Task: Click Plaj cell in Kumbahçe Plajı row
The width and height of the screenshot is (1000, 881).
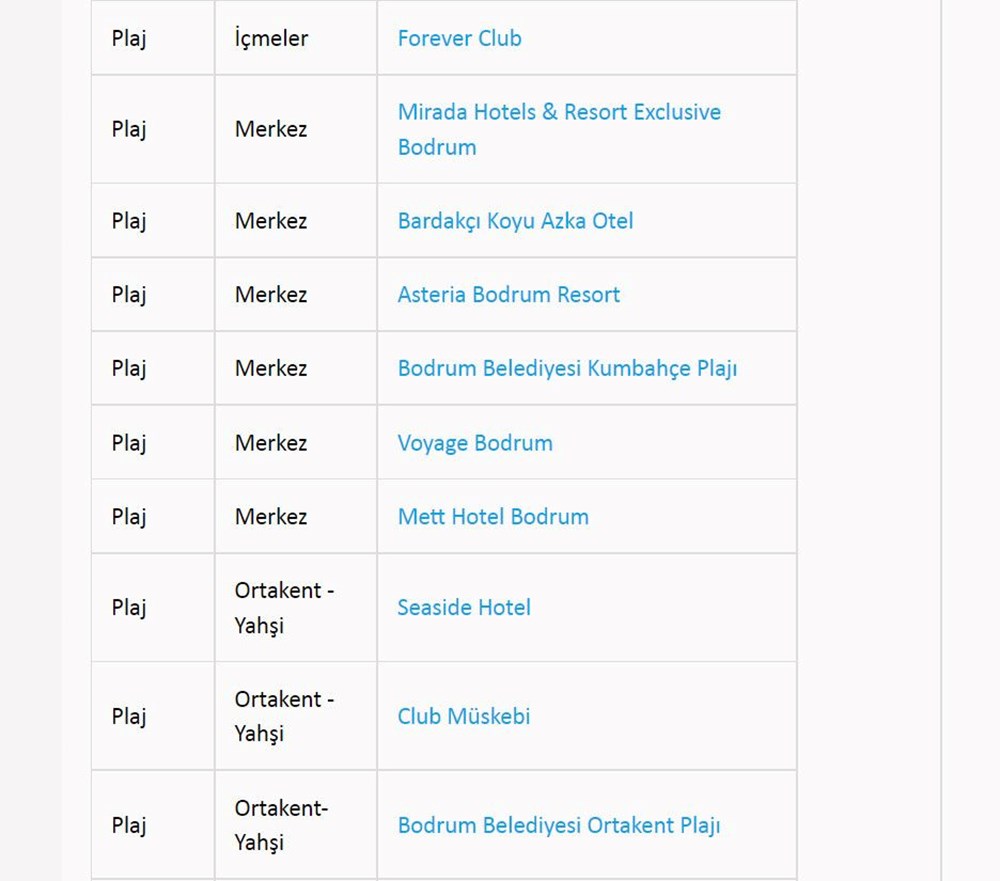Action: point(129,369)
